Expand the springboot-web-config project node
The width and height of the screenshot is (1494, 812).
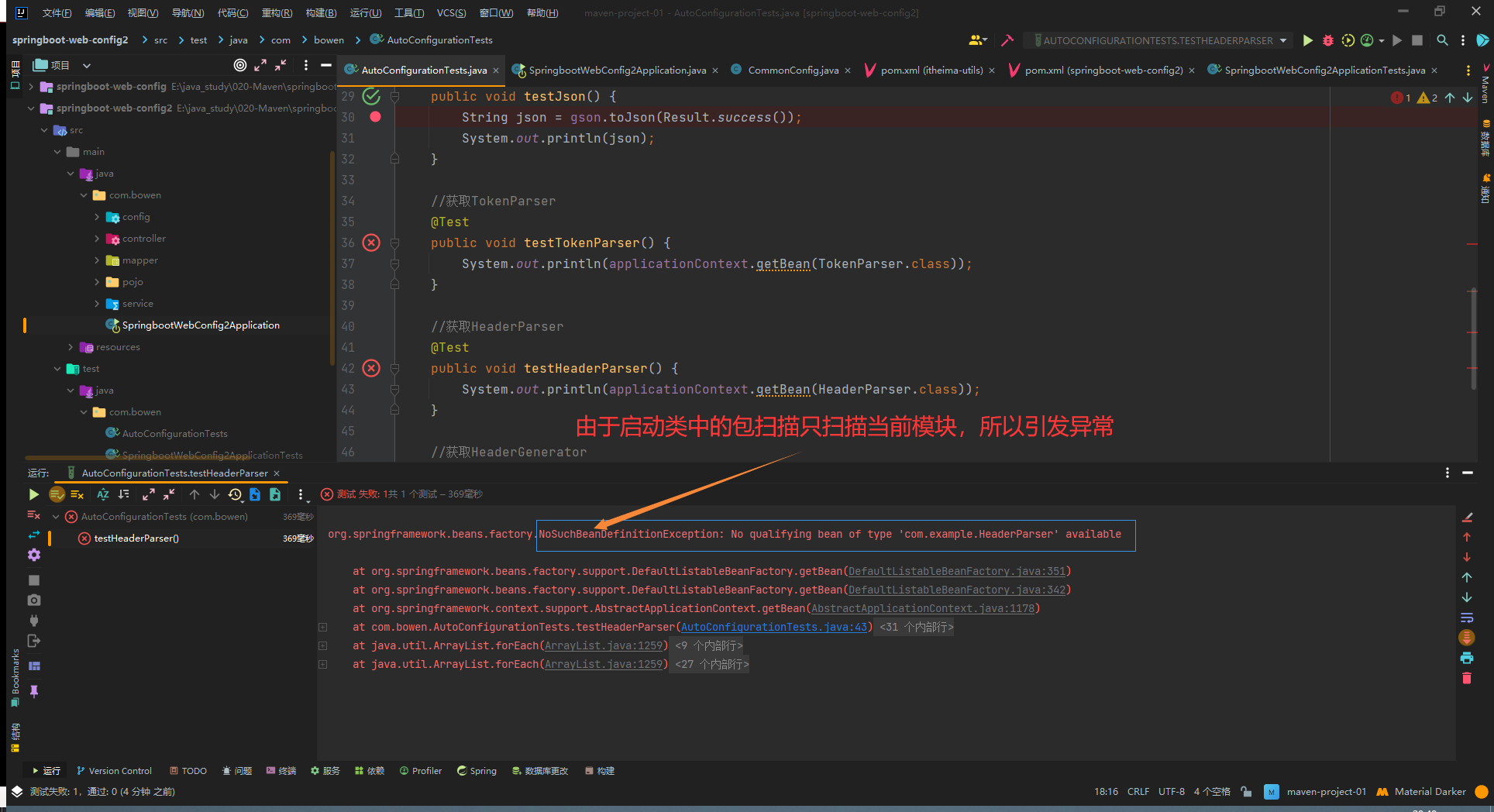[x=30, y=87]
